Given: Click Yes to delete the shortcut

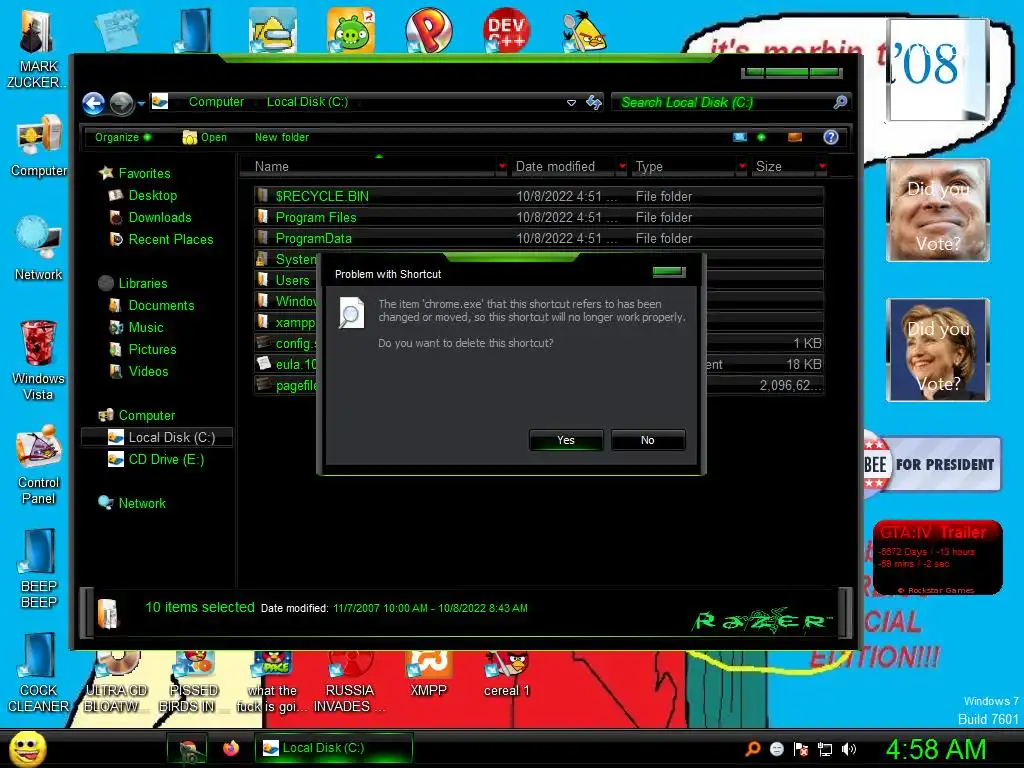Looking at the screenshot, I should pyautogui.click(x=566, y=440).
